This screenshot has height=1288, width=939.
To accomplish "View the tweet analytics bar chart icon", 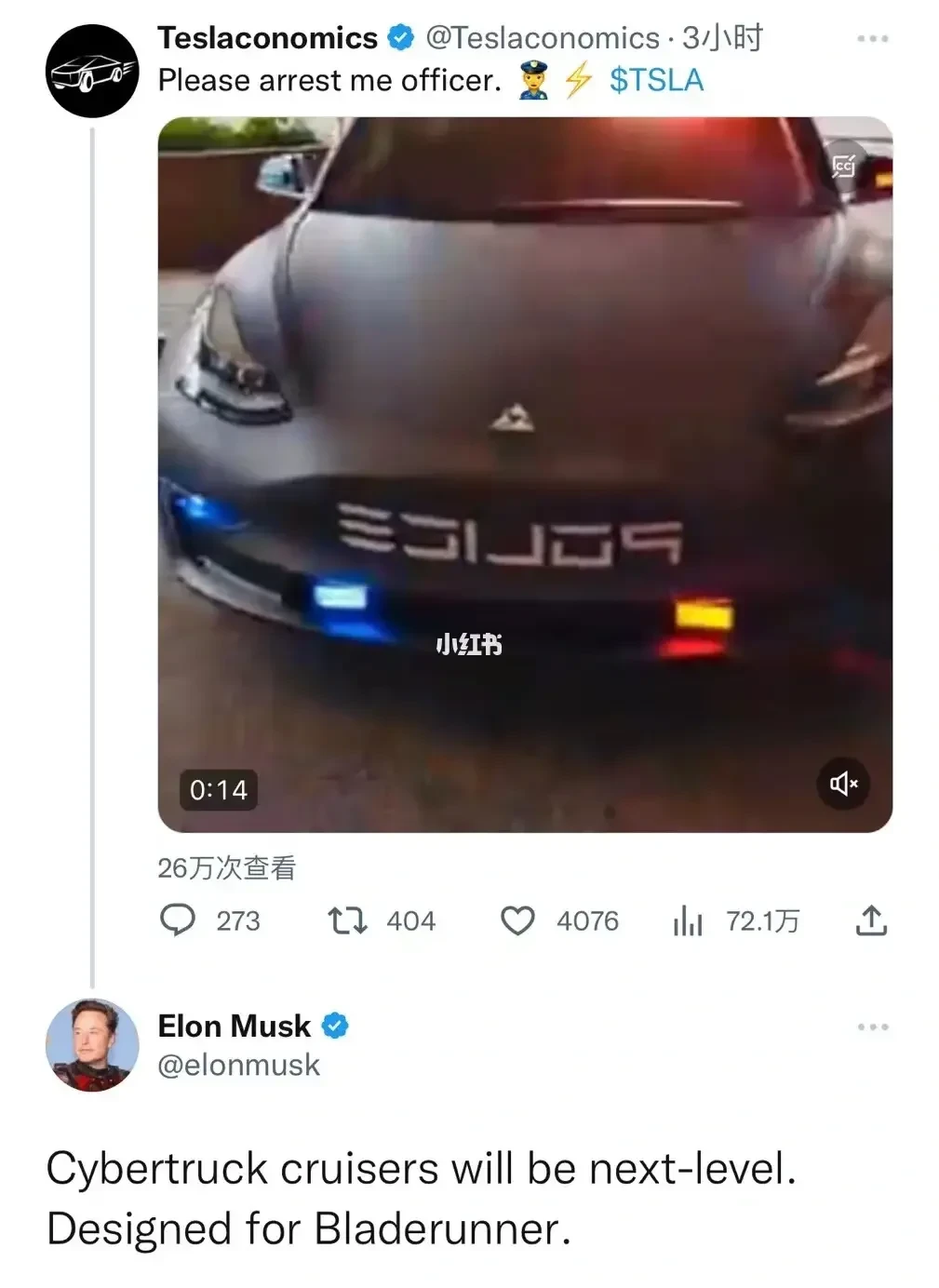I will click(687, 921).
